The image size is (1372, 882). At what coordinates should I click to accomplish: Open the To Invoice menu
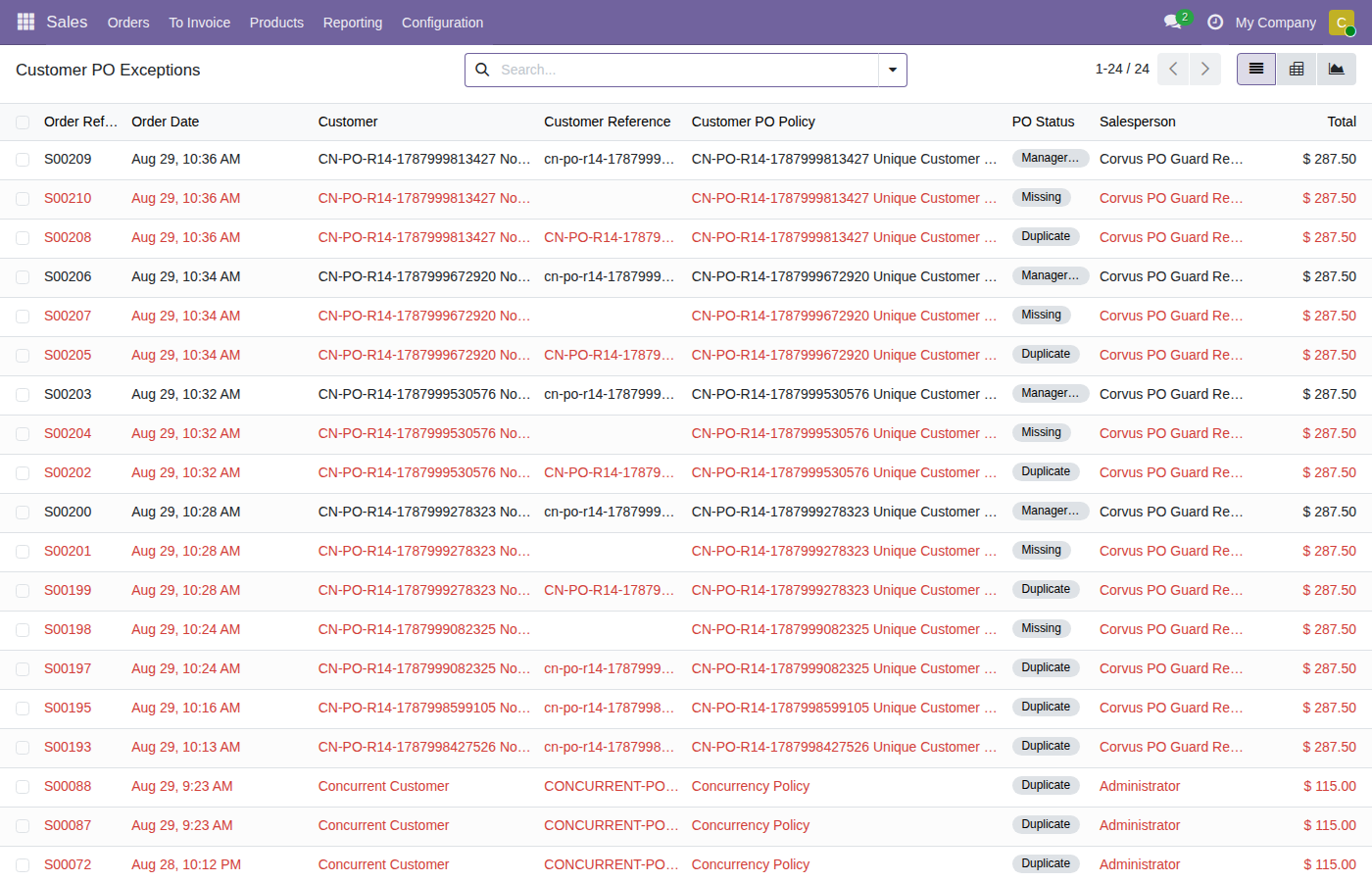[x=199, y=22]
